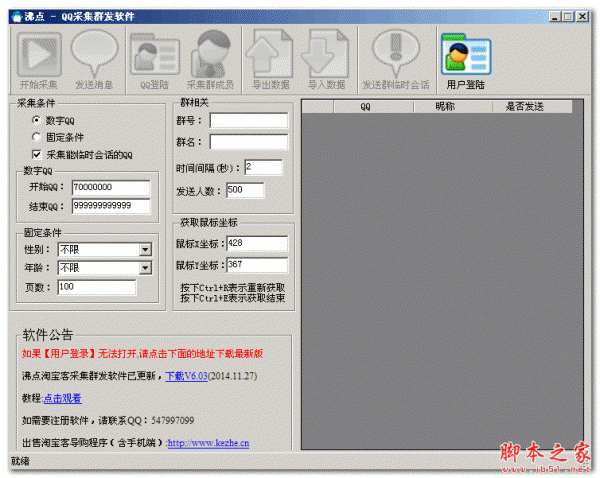Screen dimensions: 600x478
Task: Minimize the window
Action: click(554, 16)
